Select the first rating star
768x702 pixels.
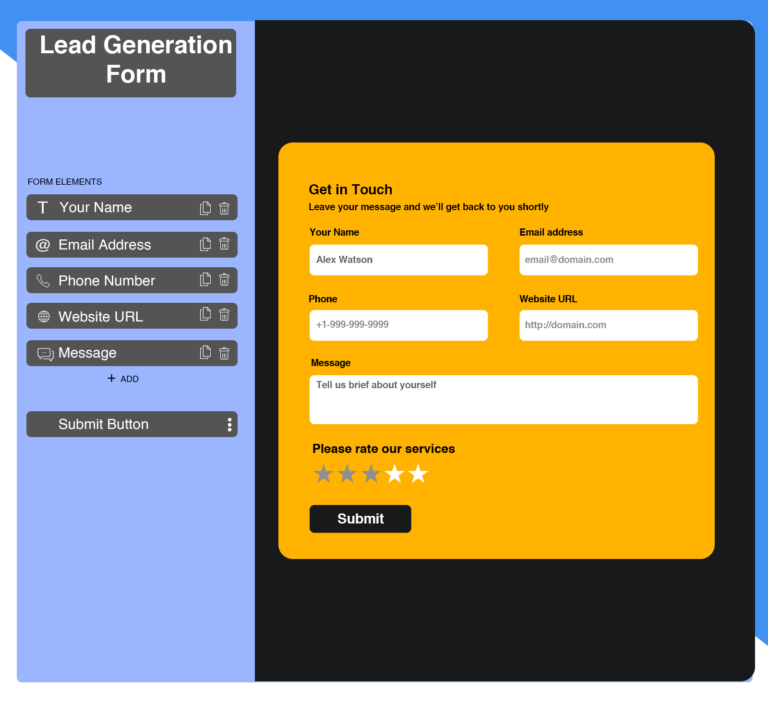(323, 474)
